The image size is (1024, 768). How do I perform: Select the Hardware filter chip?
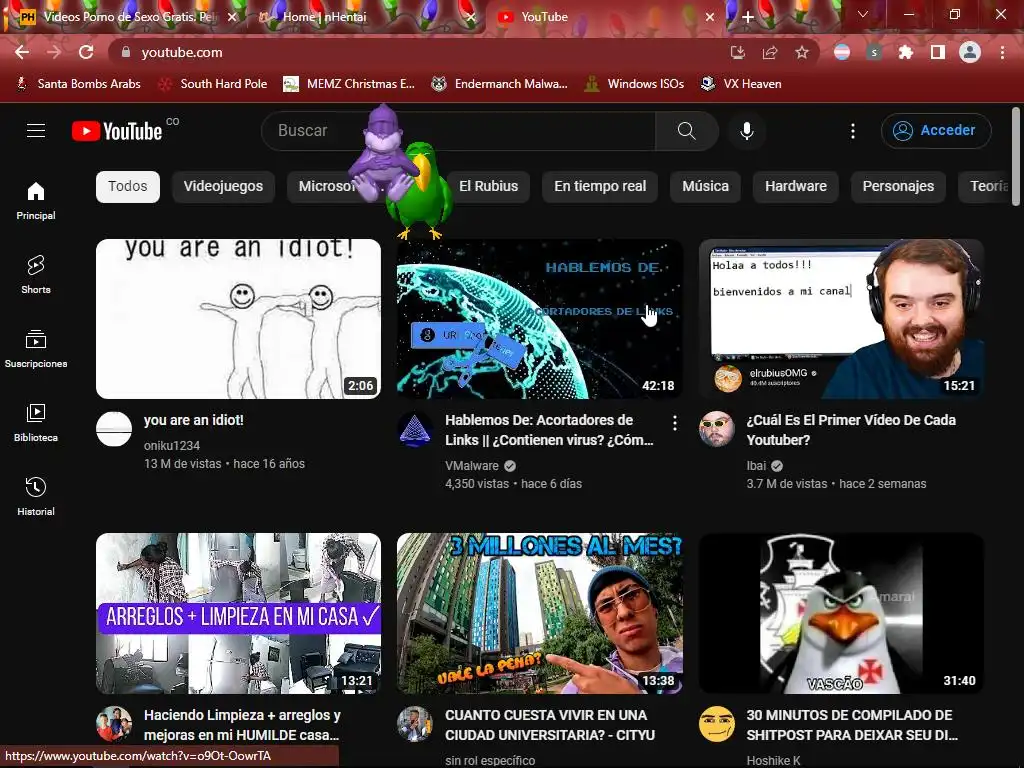tap(796, 186)
